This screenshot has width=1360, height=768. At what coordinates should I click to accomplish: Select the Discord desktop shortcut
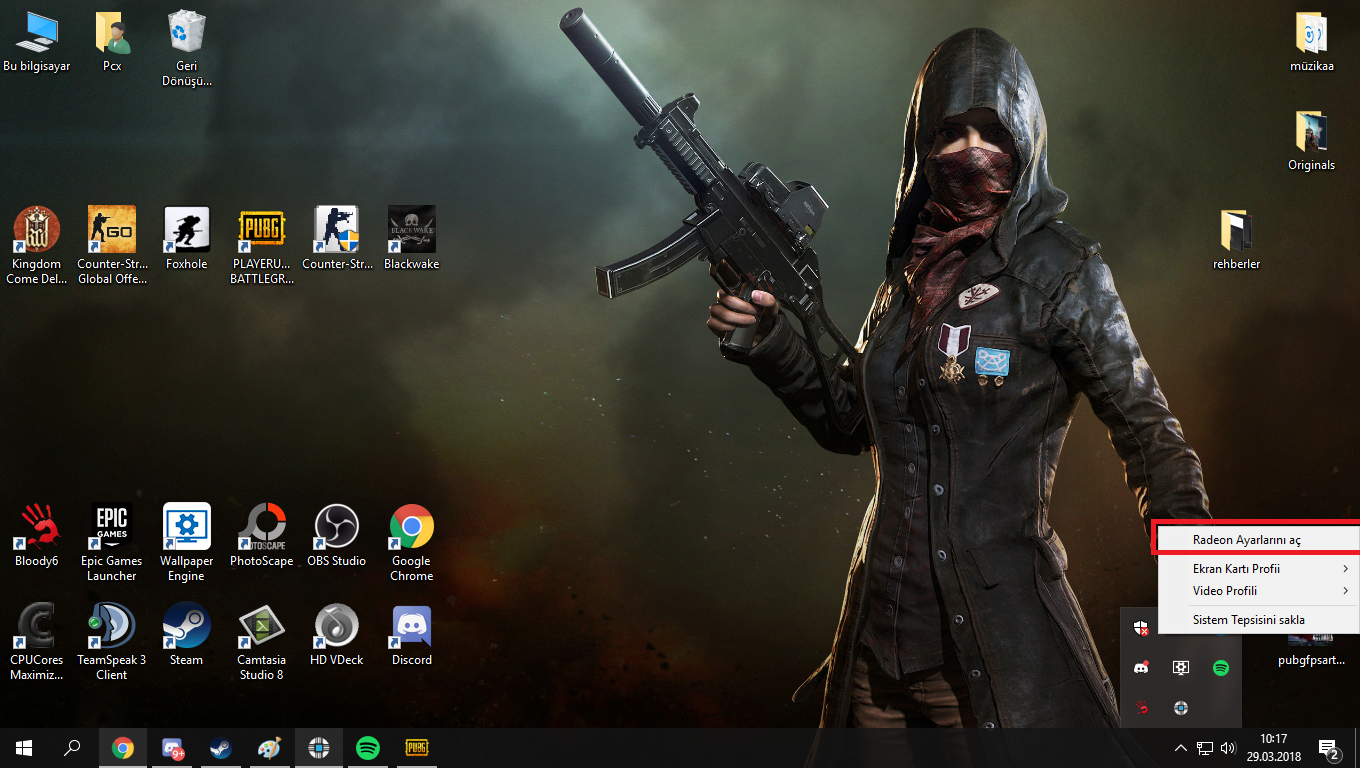point(411,634)
